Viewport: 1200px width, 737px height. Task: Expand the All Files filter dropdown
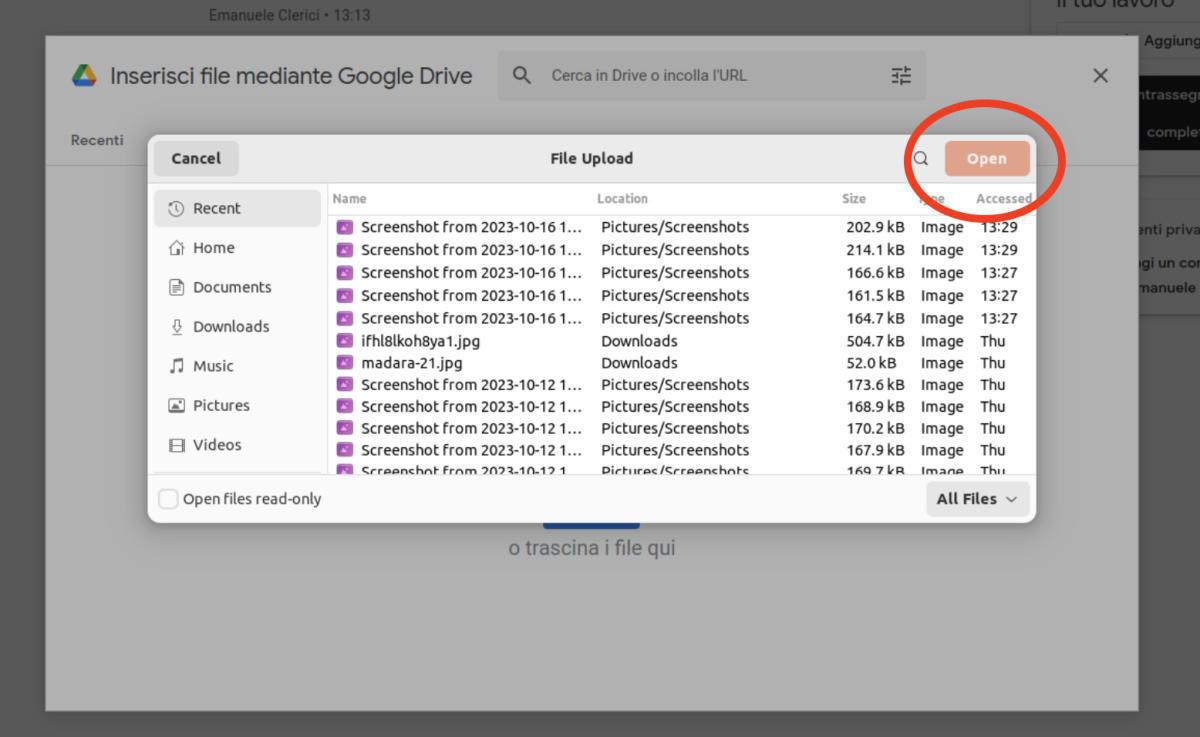[x=977, y=499]
